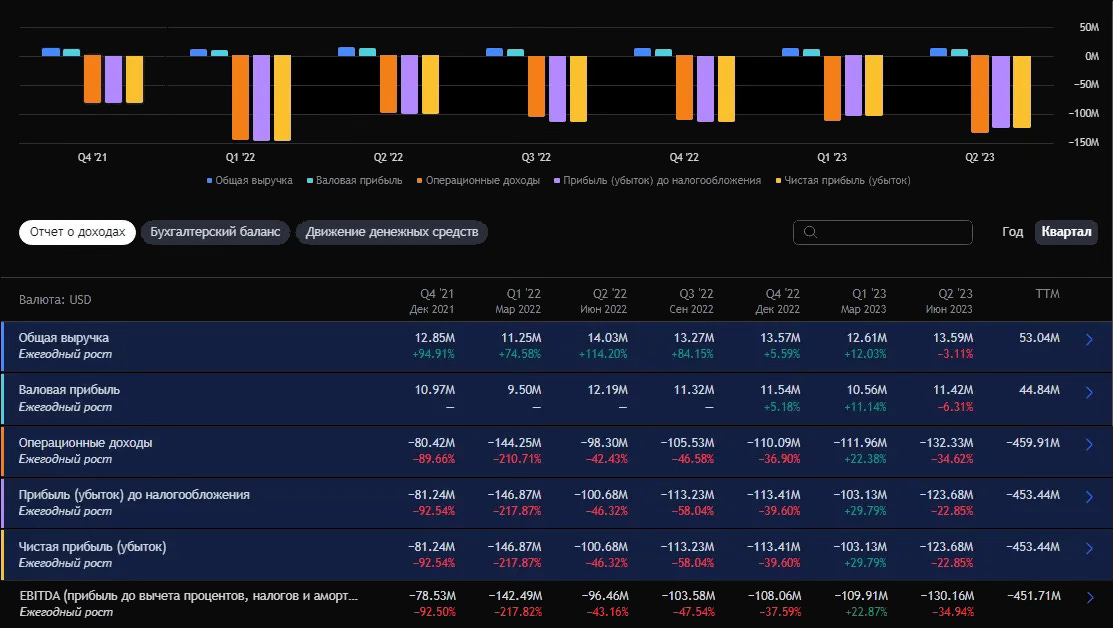The image size is (1113, 628).
Task: Open the Отчет о доходах tab
Action: tap(77, 232)
